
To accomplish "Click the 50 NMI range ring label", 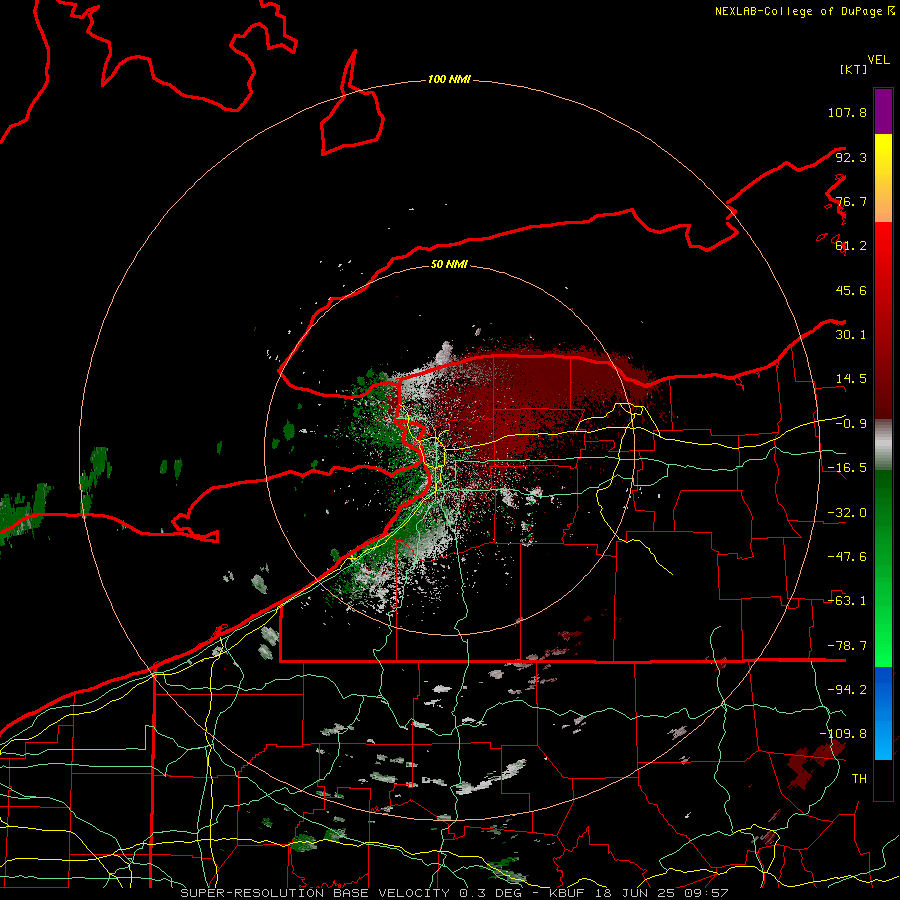I will coord(449,264).
